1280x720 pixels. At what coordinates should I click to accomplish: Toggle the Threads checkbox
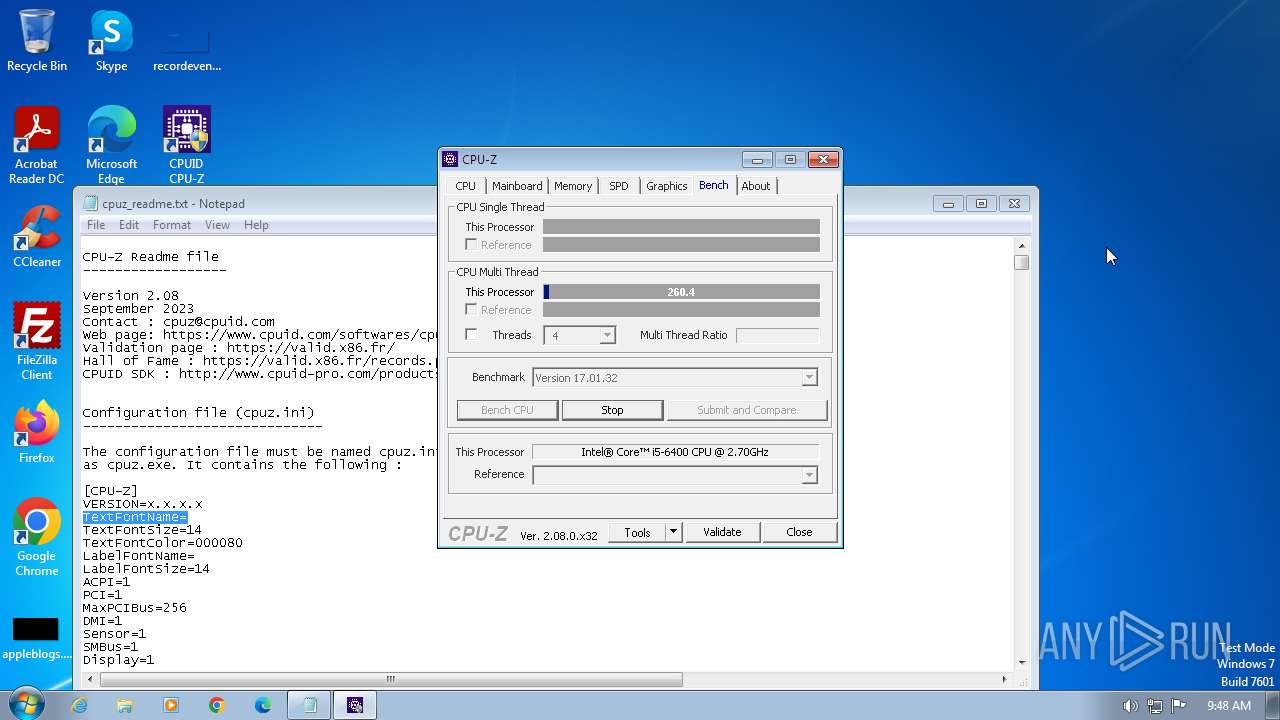(x=471, y=334)
